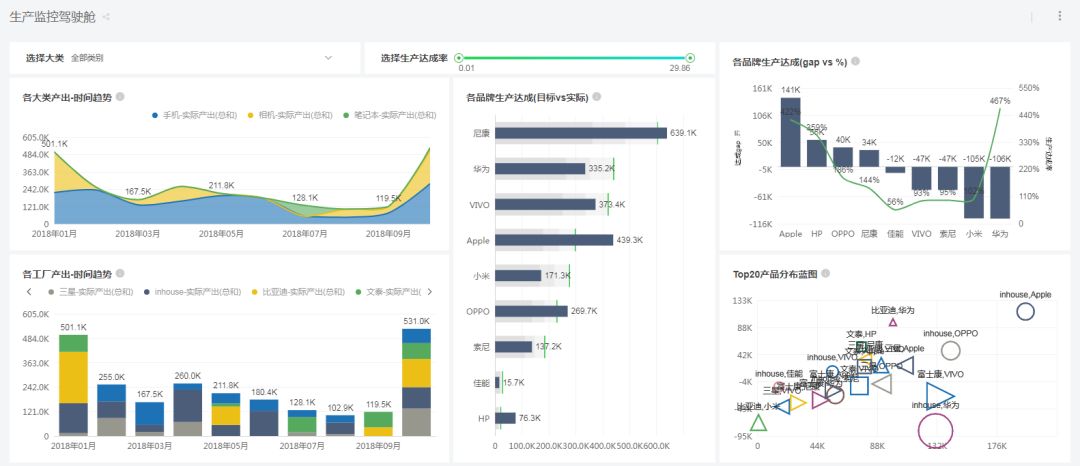The width and height of the screenshot is (1080, 466).
Task: Select the 尼康 bar labeled 639.1K
Action: click(x=581, y=133)
